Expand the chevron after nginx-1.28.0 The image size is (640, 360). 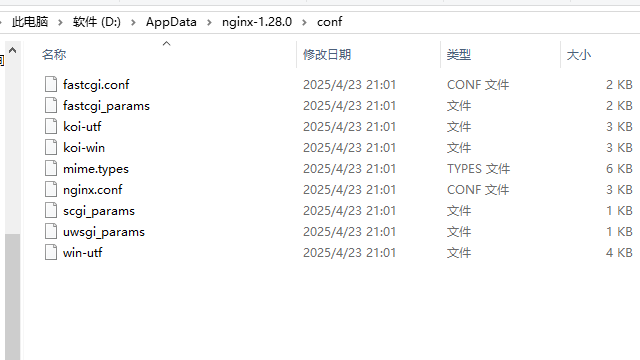pyautogui.click(x=304, y=22)
